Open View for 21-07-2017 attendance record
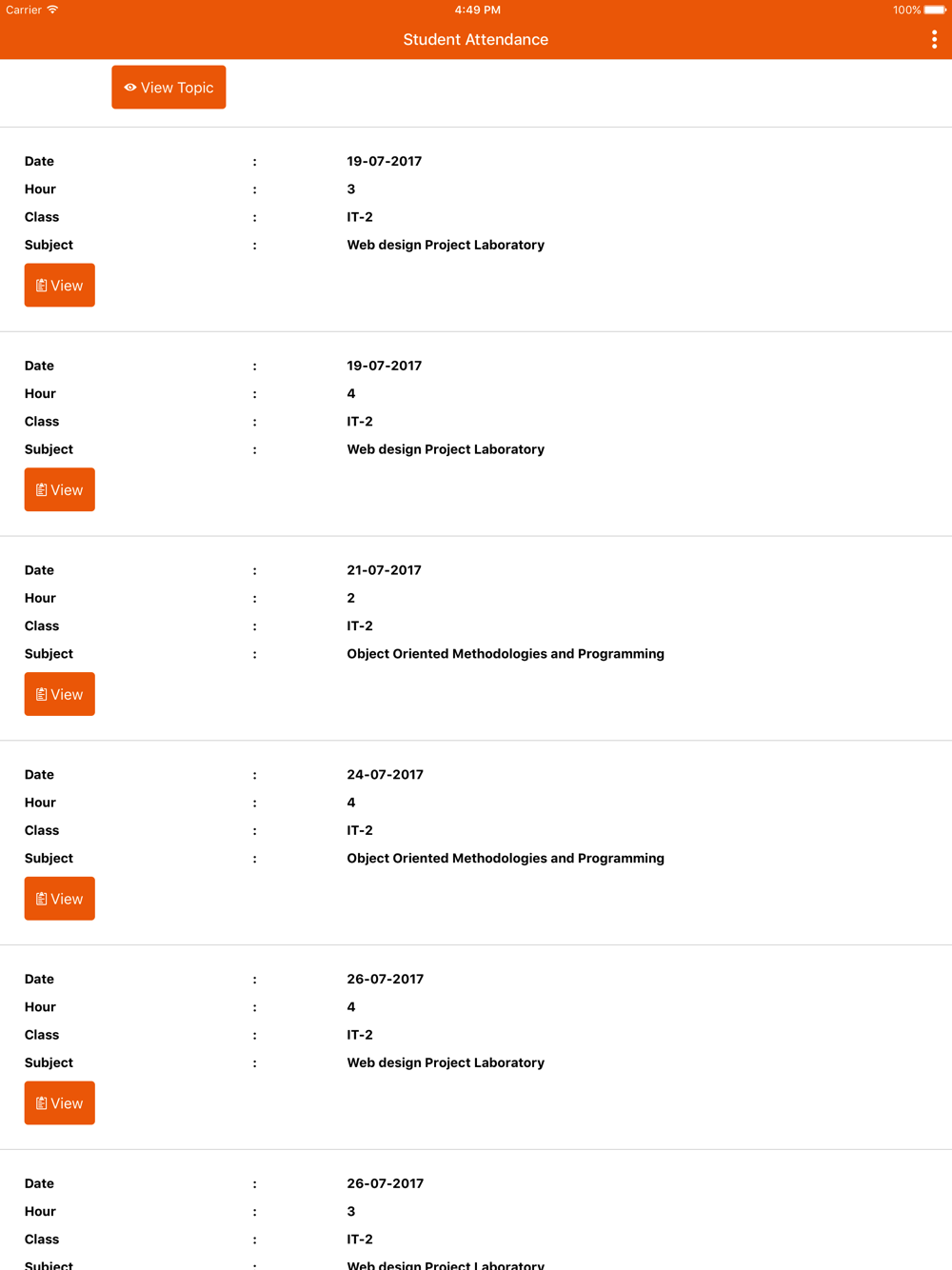Screen dimensions: 952x1270 59,694
